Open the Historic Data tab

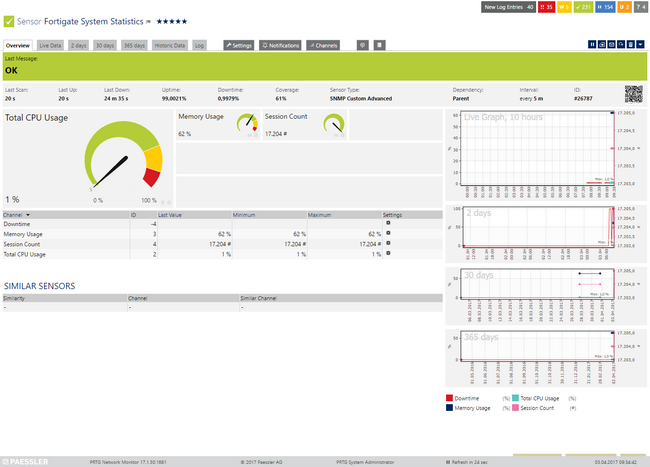click(170, 46)
